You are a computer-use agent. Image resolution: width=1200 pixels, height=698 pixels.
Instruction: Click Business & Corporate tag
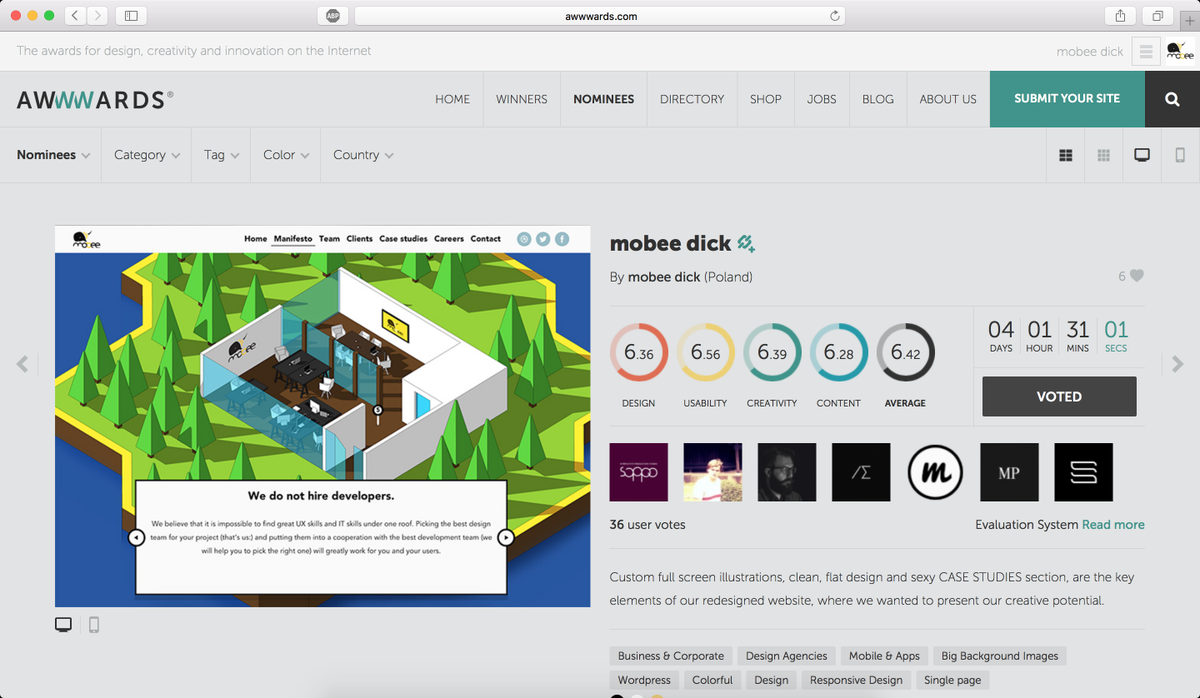[x=671, y=656]
